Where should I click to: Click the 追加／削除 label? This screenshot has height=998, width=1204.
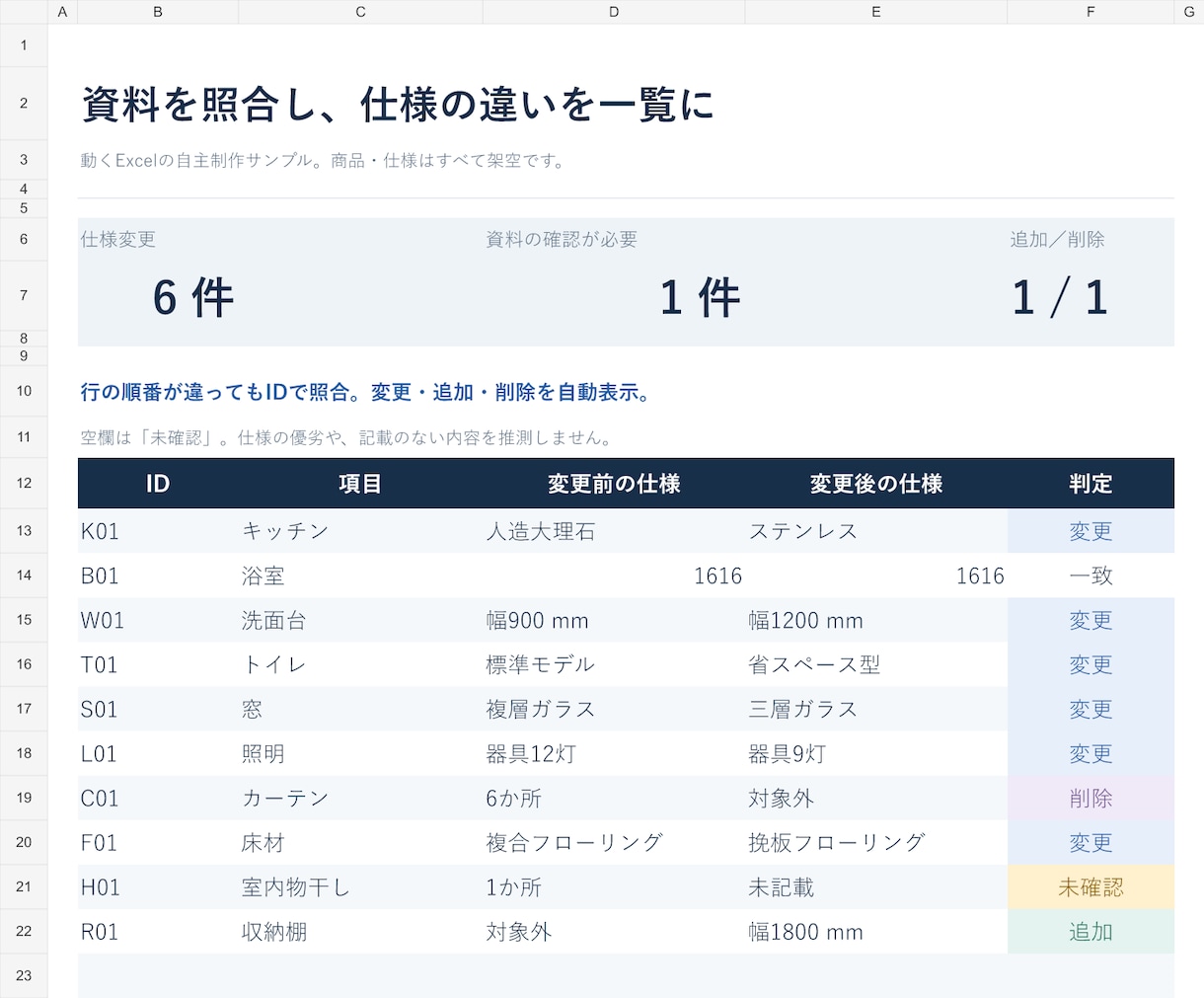[x=1057, y=239]
